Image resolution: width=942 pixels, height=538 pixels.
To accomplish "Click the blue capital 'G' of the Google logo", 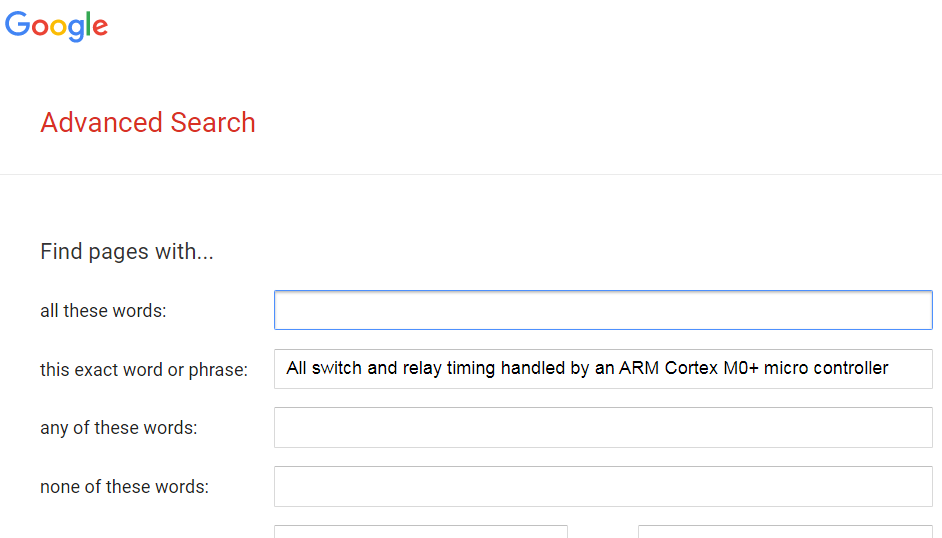I will (x=17, y=24).
